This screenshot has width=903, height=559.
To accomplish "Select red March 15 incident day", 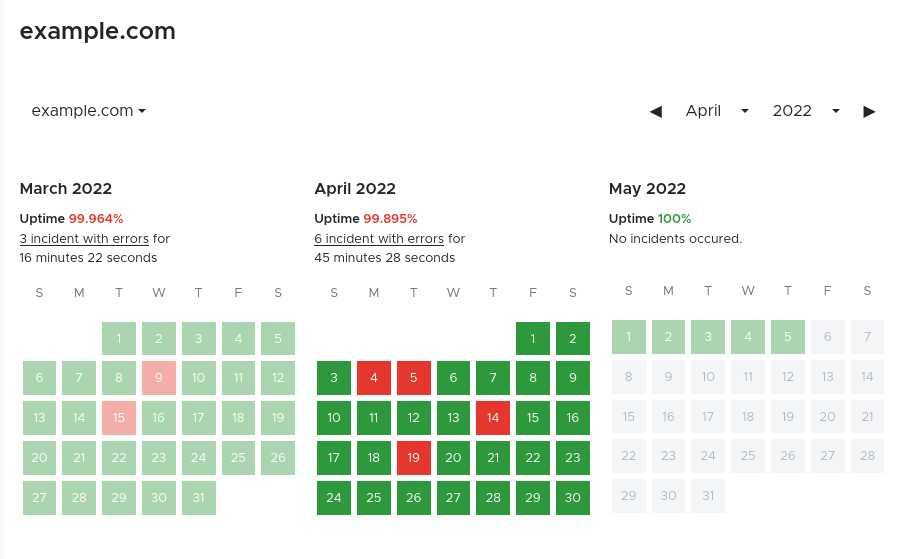I will (x=119, y=418).
